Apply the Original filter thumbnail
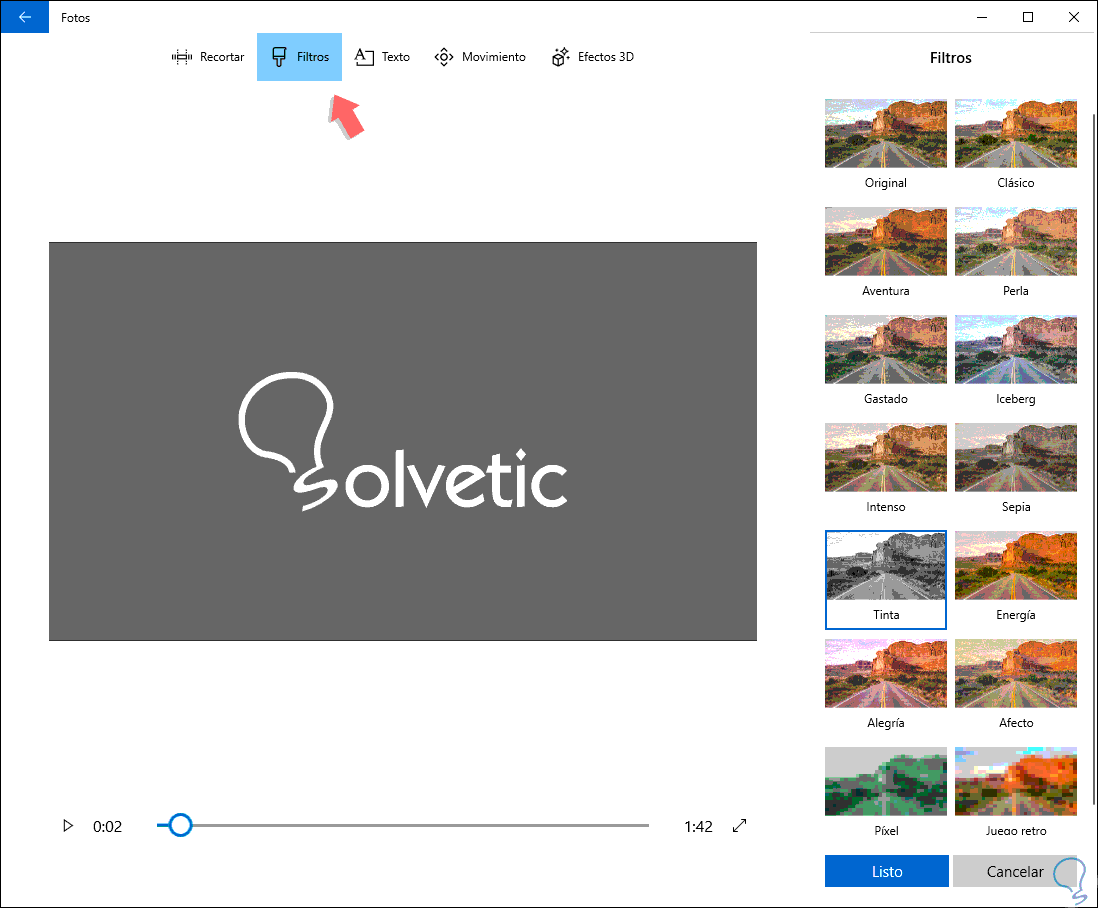1098x908 pixels. (886, 133)
